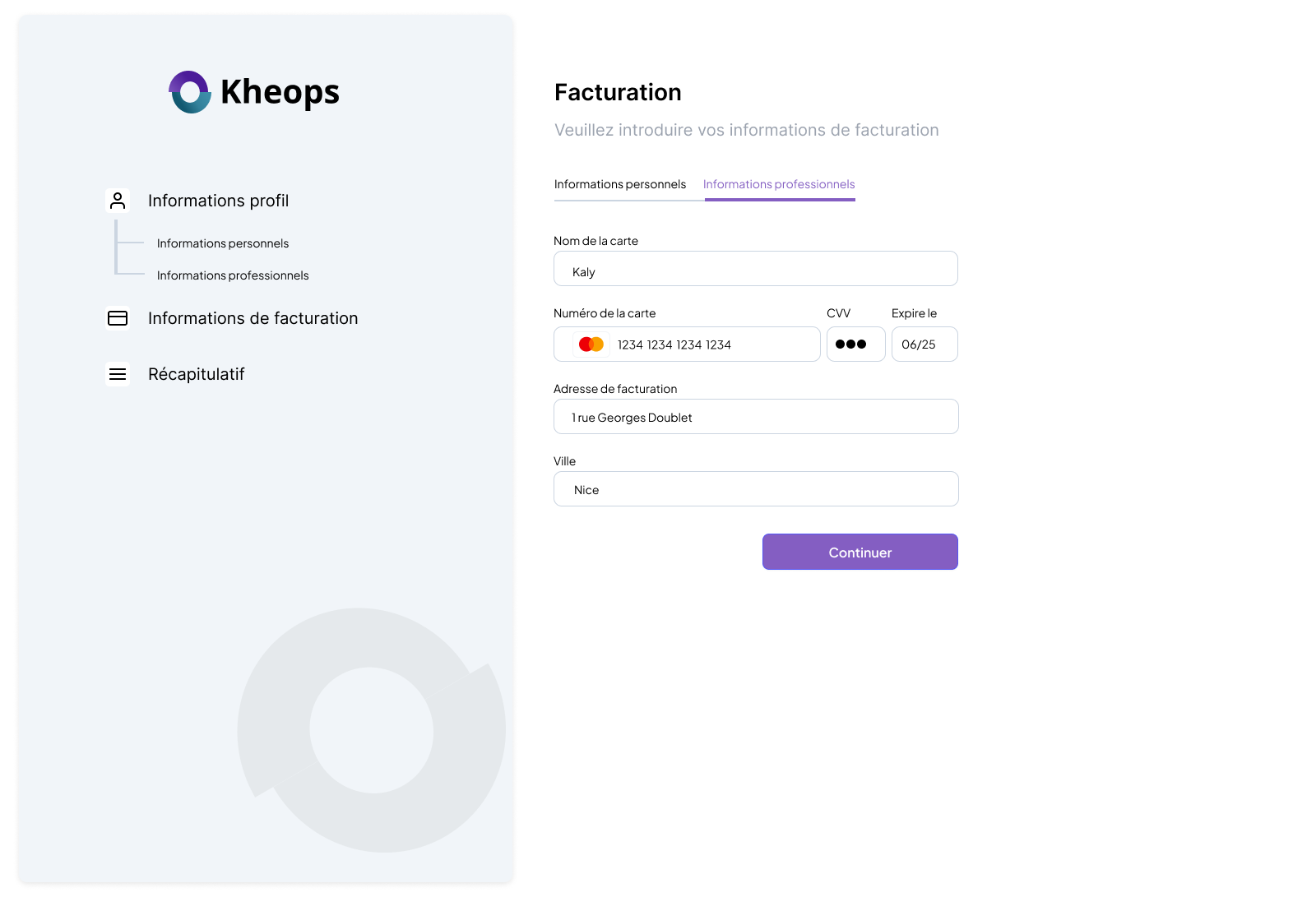Open the Récapitulatif step
The image size is (1316, 897).
[x=196, y=374]
